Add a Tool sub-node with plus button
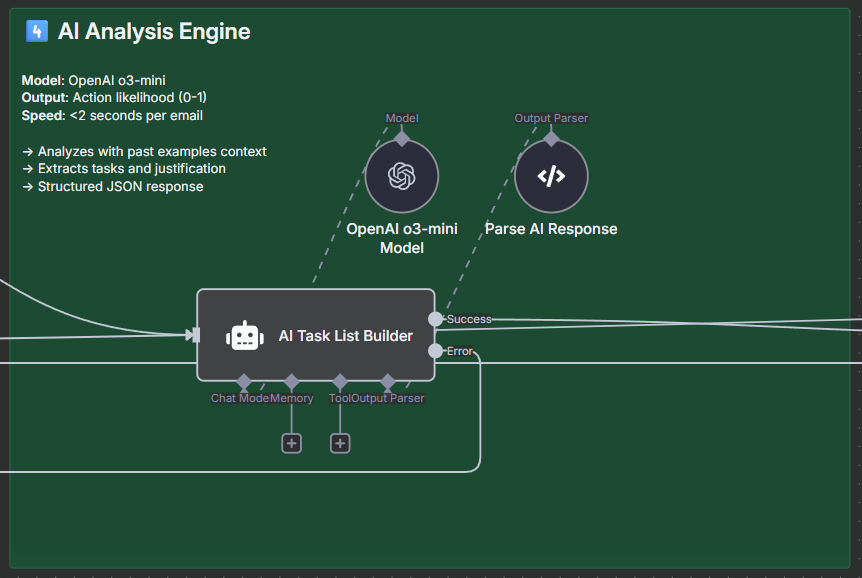 340,443
